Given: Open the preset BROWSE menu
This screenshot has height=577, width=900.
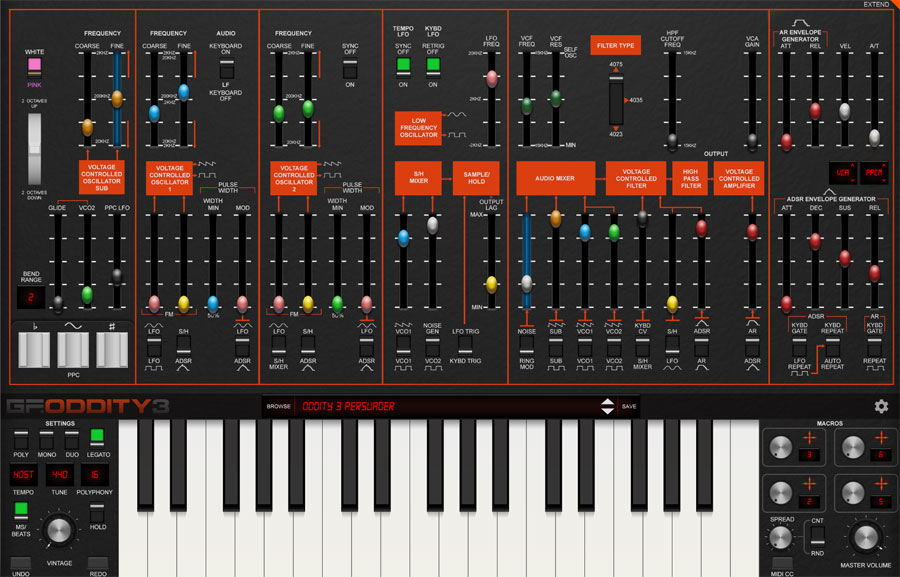Looking at the screenshot, I should click(280, 408).
